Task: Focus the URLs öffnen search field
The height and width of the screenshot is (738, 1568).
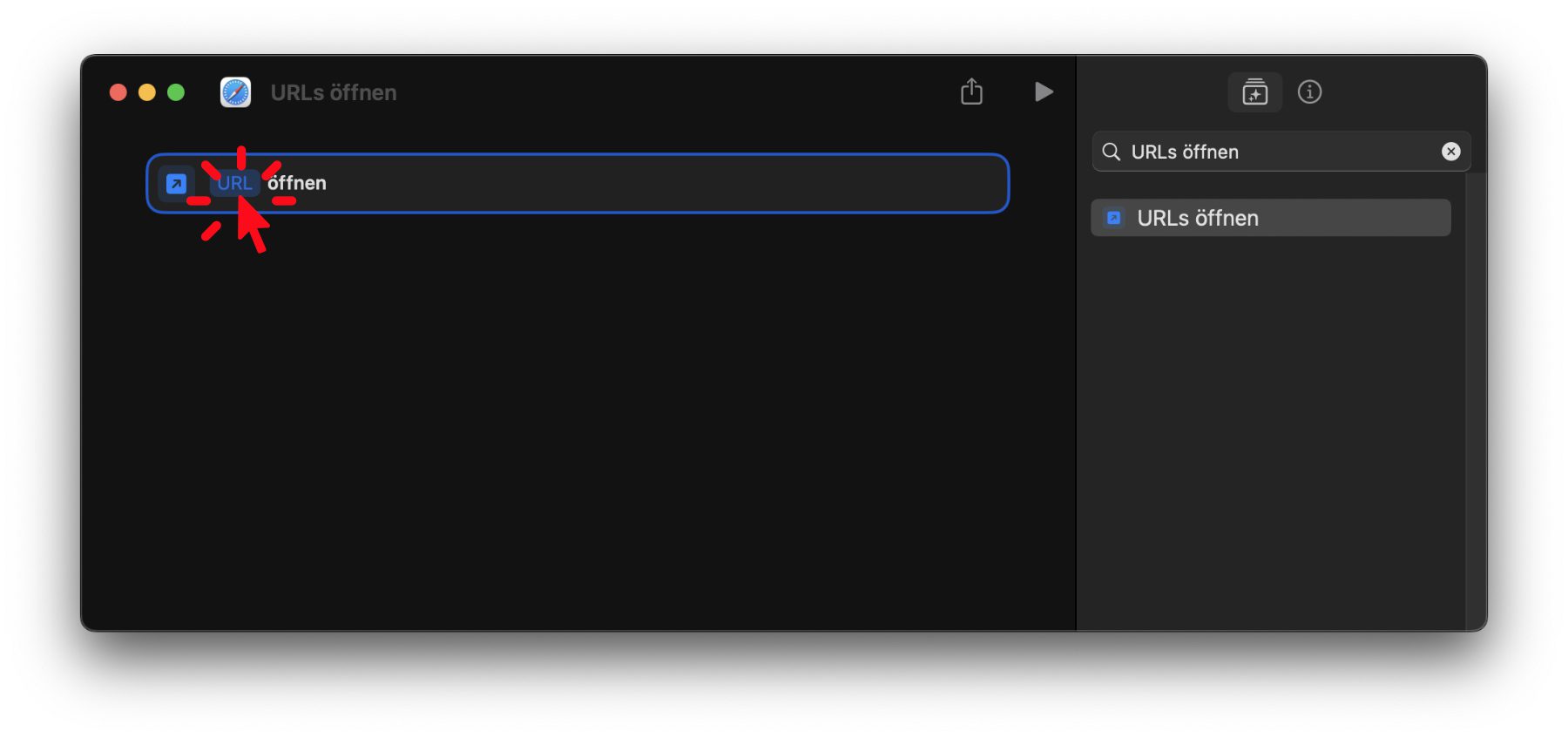Action: tap(1281, 152)
